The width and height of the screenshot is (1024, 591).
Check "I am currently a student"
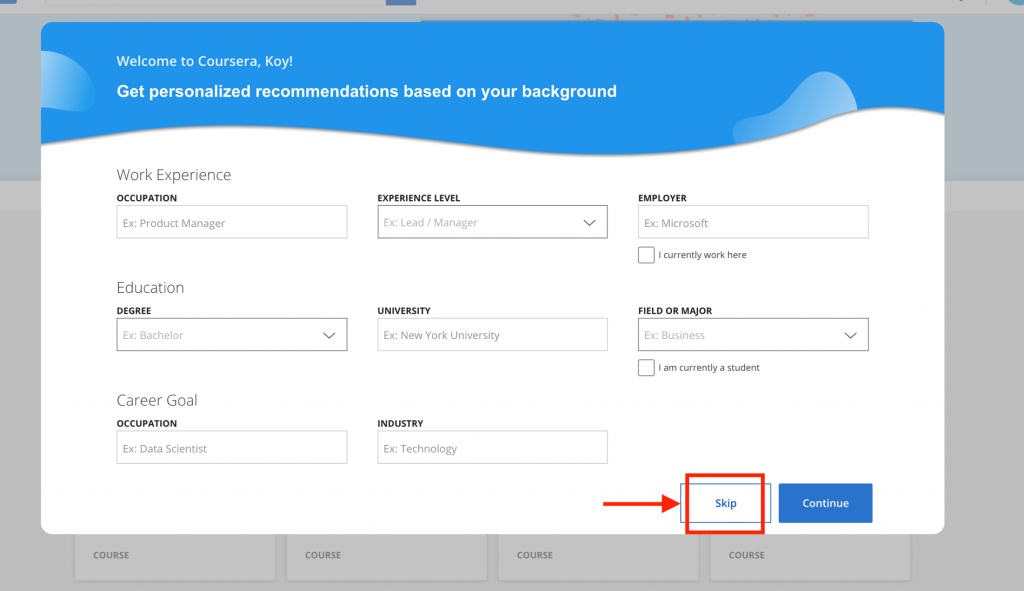[x=646, y=368]
